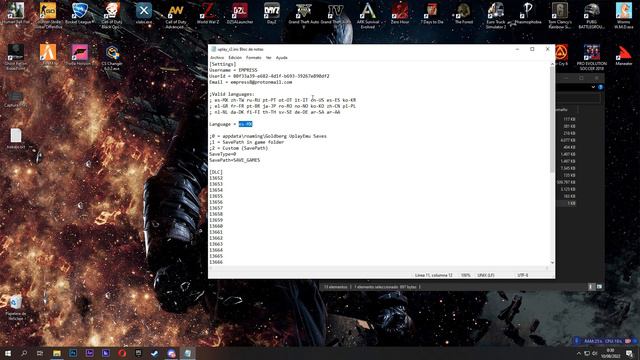Viewport: 640px width, 360px height.
Task: Click the Notepad 100% zoom status entry
Action: click(x=466, y=275)
